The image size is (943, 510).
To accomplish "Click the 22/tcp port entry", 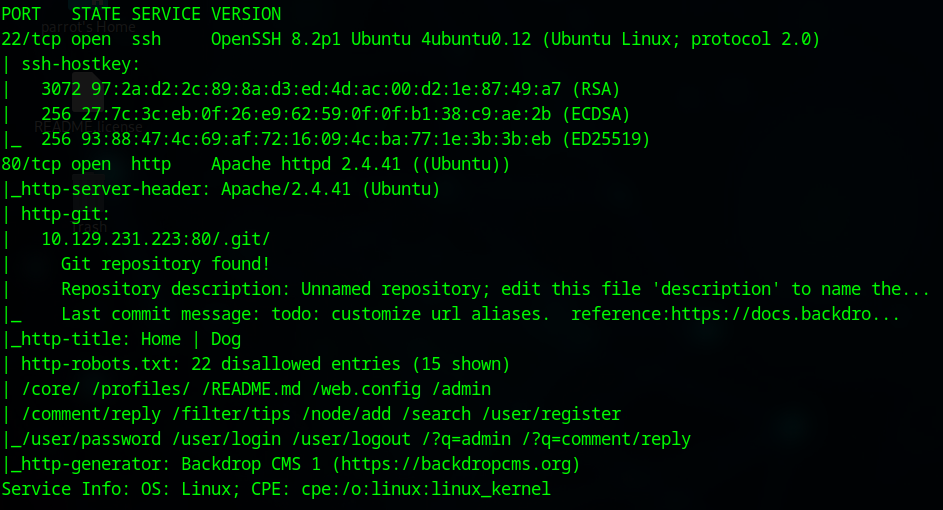I will pyautogui.click(x=31, y=40).
